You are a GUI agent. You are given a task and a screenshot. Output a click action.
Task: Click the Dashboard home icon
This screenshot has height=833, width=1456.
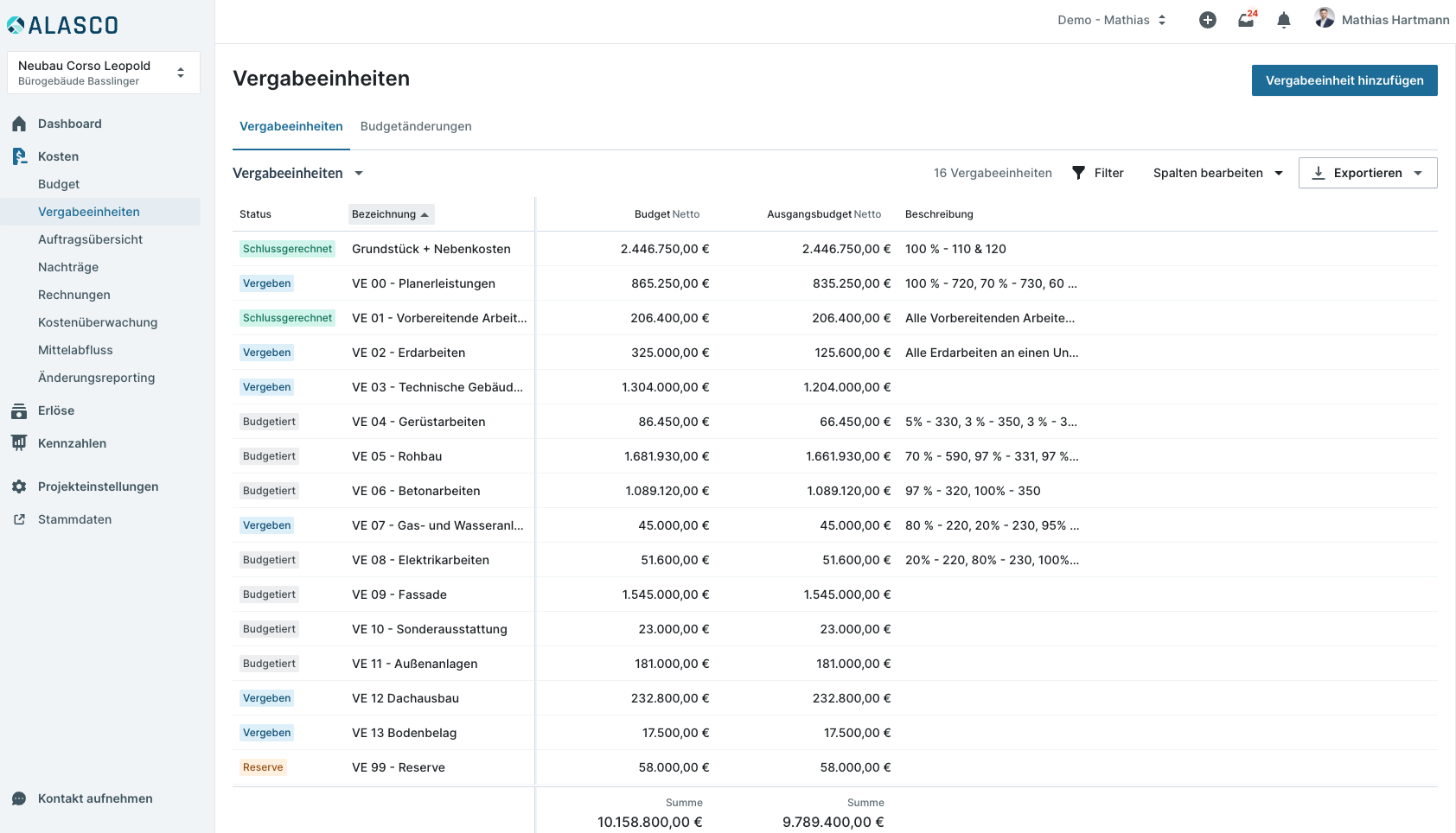coord(19,124)
